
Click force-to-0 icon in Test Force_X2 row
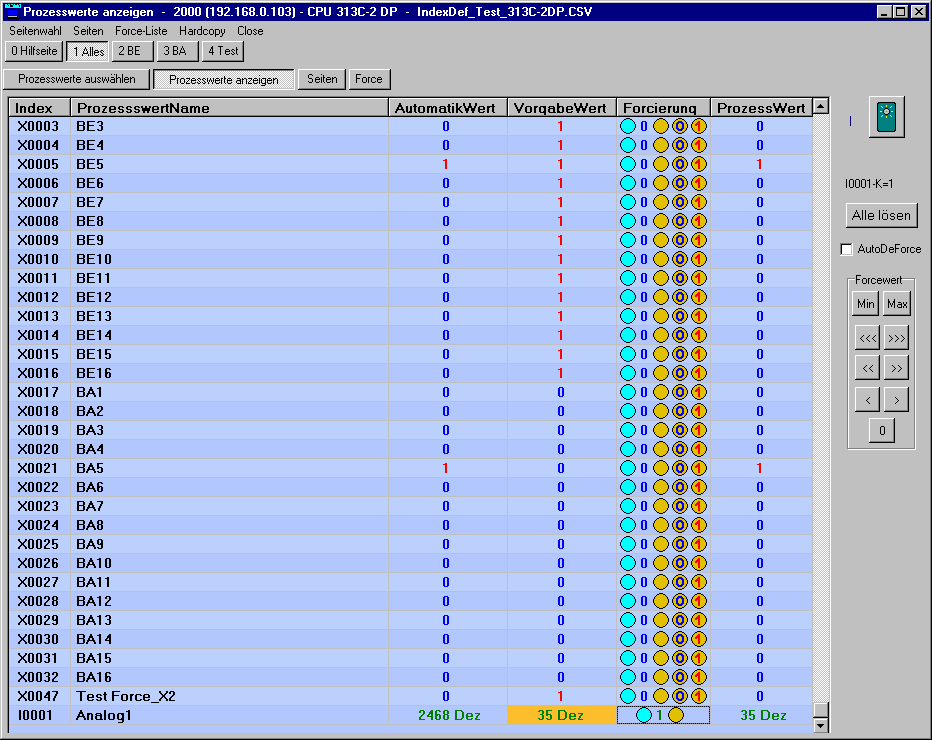point(679,696)
